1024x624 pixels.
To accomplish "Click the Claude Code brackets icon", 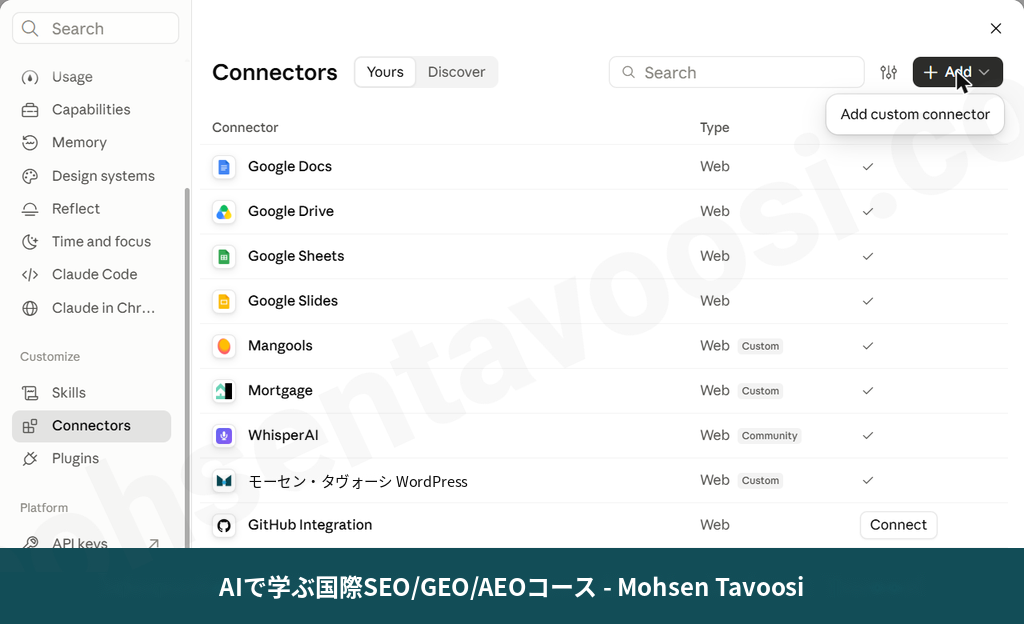I will point(30,275).
